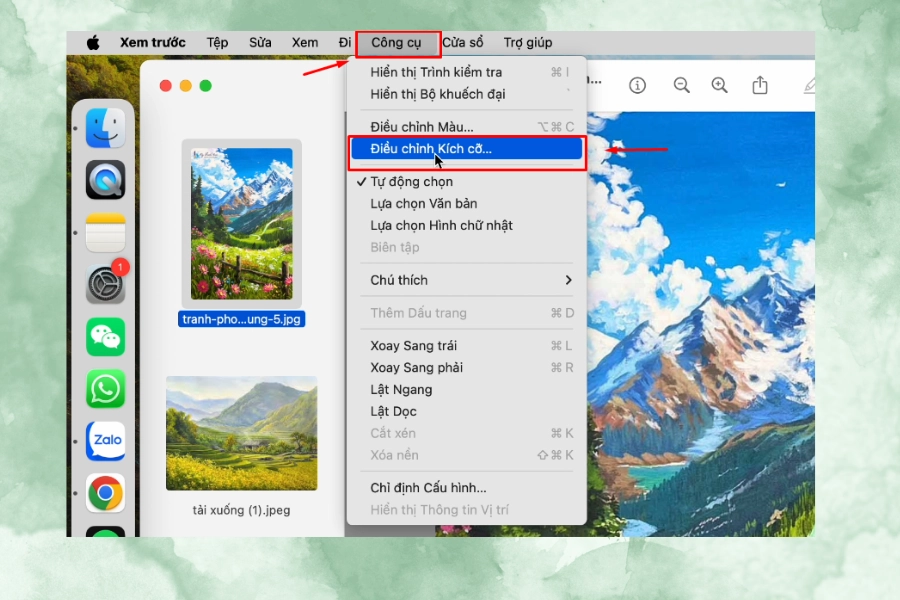Choose Xoay Sang phải

(467, 367)
